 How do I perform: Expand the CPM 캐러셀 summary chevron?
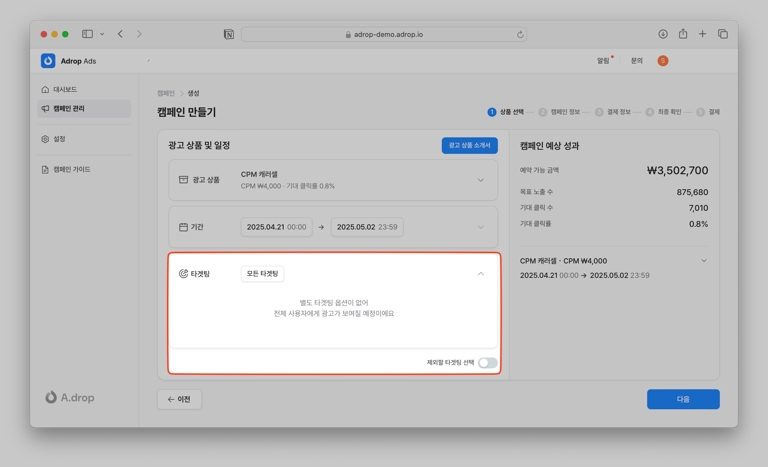[x=704, y=261]
